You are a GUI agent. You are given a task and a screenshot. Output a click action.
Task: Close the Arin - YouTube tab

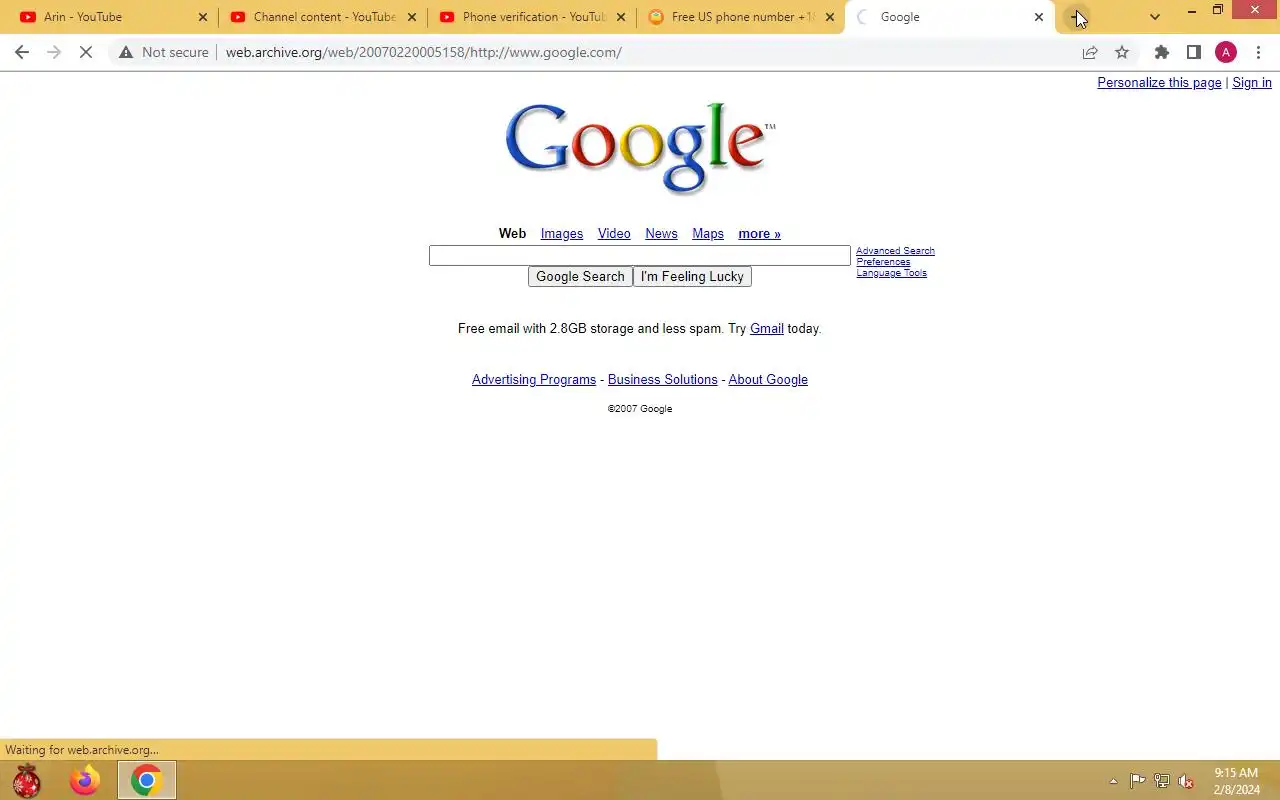pos(203,17)
